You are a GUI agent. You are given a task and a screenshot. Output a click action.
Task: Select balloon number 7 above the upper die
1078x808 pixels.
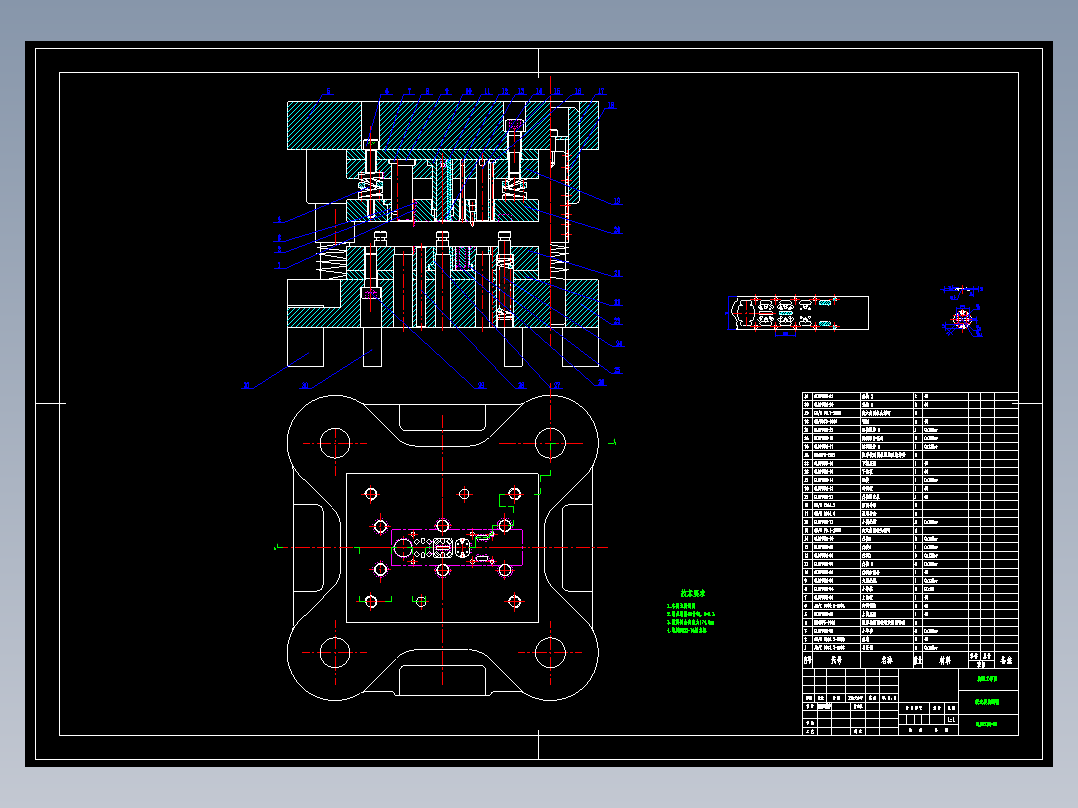[409, 91]
